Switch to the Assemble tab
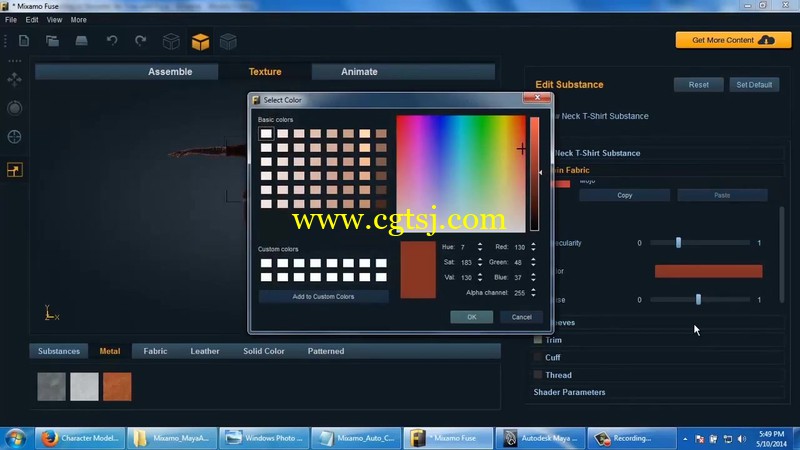 point(170,72)
